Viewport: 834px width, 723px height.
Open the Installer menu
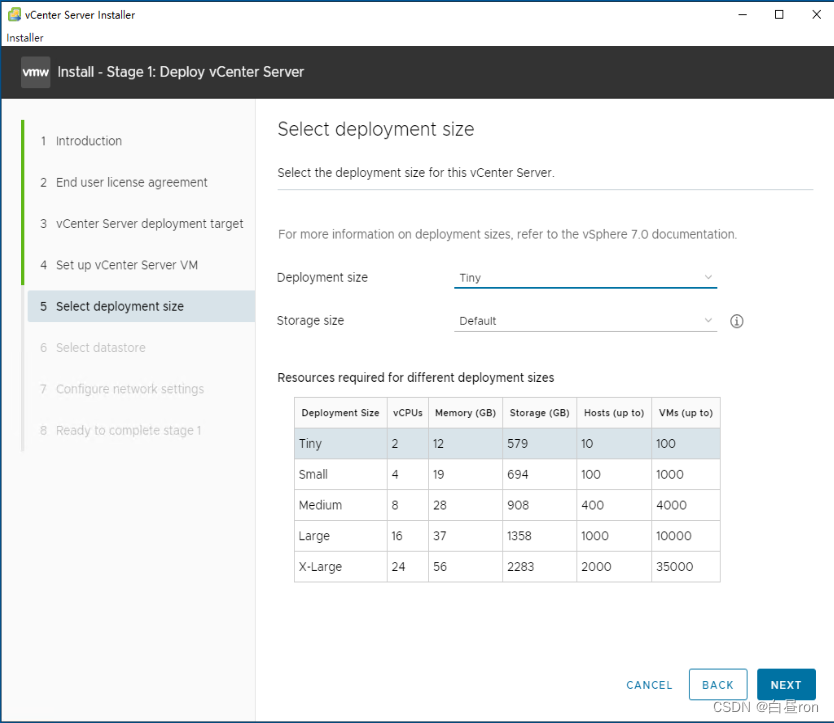[x=25, y=38]
